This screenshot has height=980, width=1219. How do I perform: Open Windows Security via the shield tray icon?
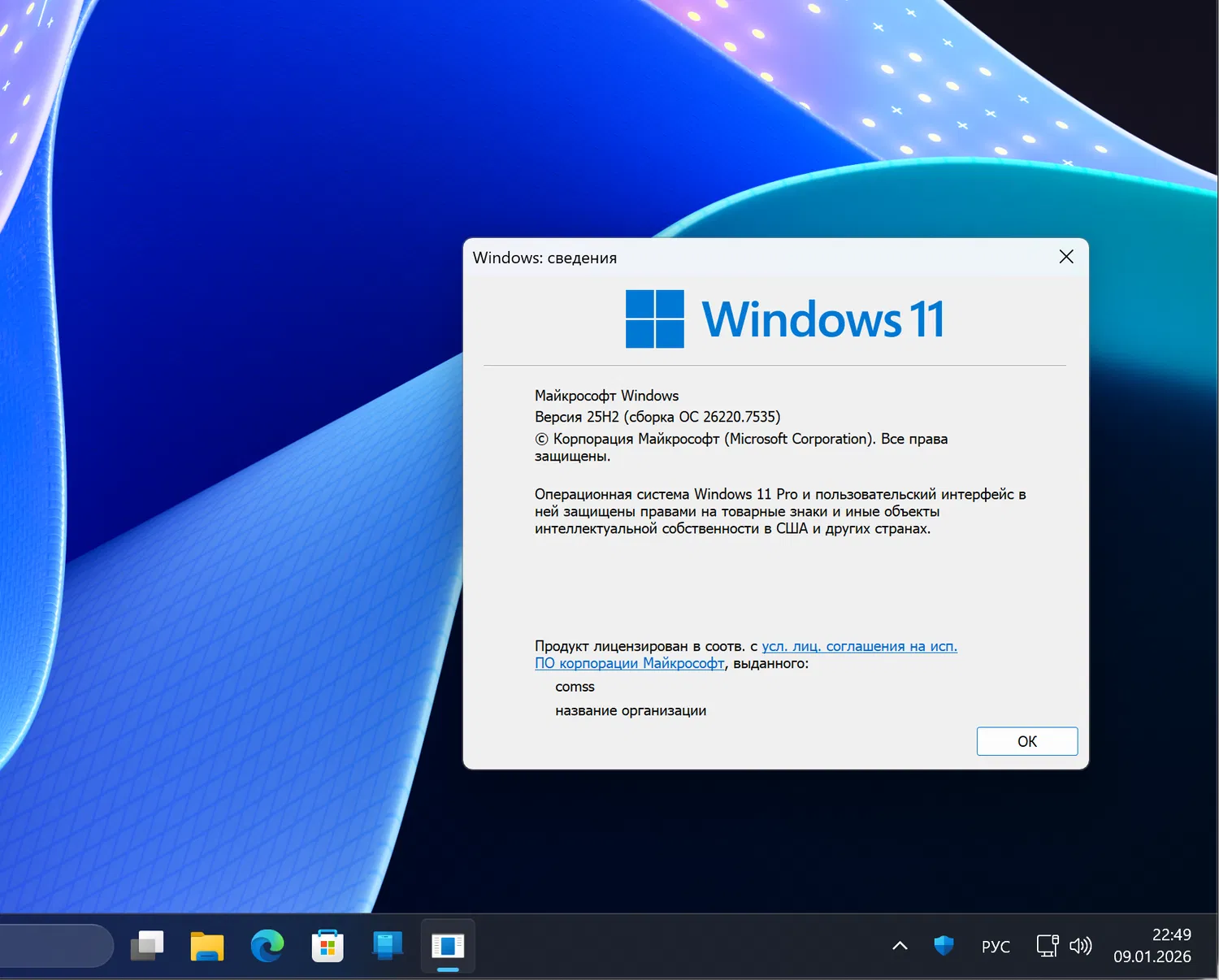click(x=943, y=945)
